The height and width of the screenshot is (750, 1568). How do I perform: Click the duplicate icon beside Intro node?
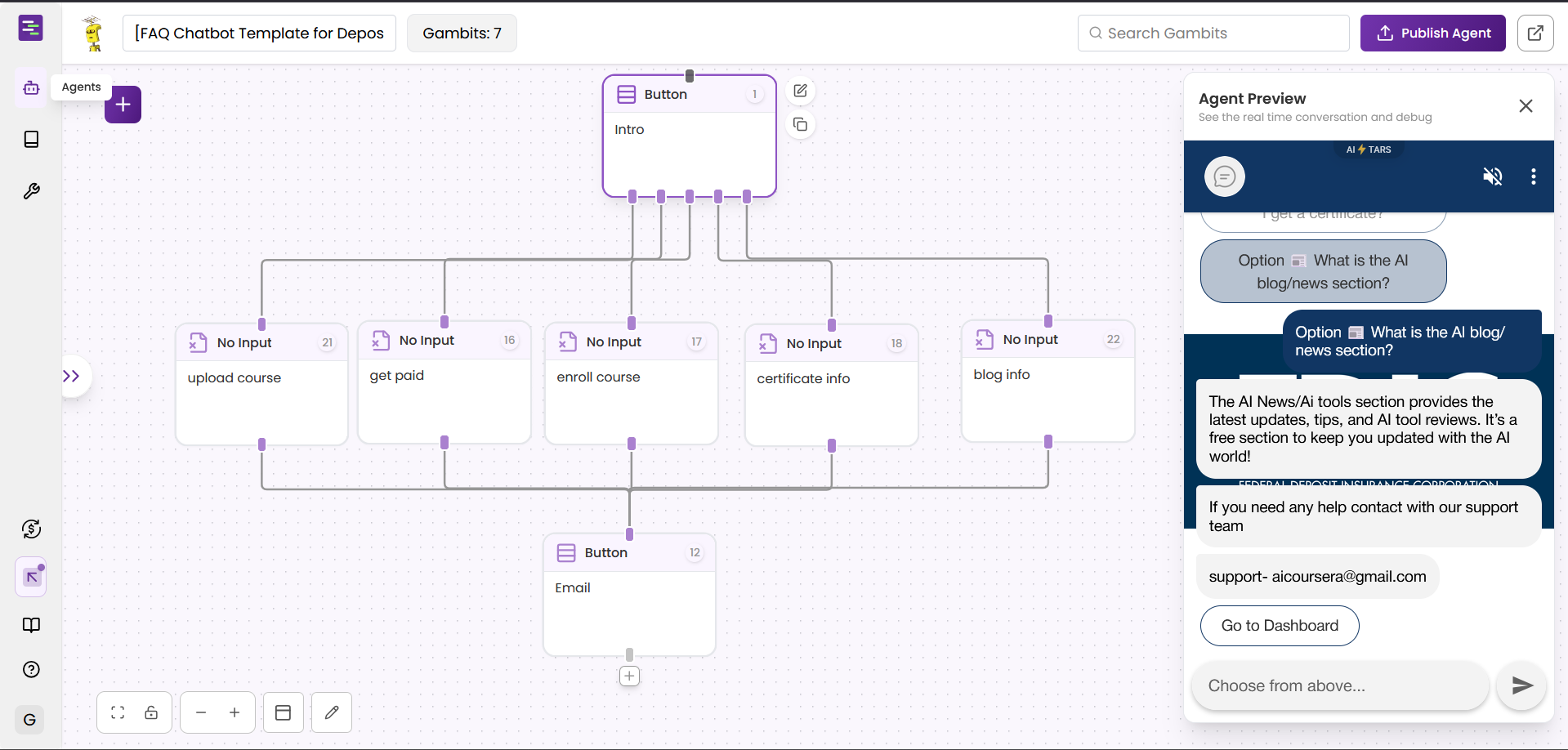point(800,125)
